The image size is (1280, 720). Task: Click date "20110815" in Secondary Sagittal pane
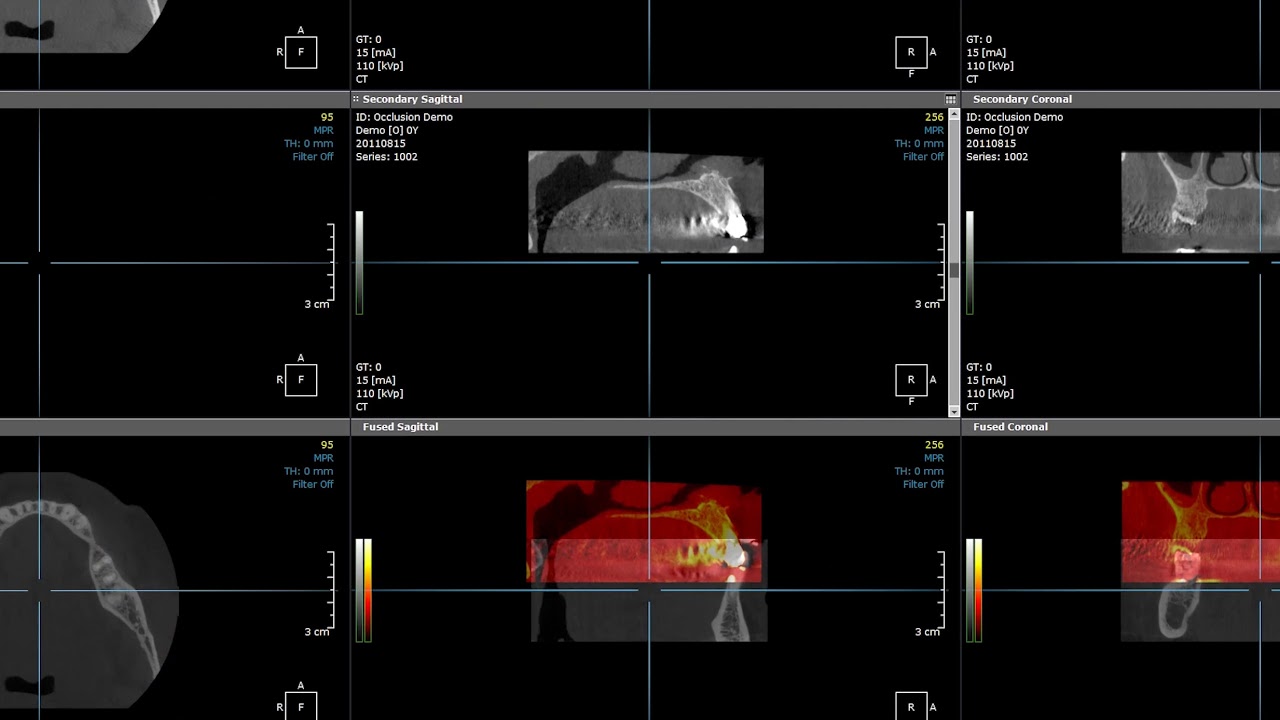380,143
